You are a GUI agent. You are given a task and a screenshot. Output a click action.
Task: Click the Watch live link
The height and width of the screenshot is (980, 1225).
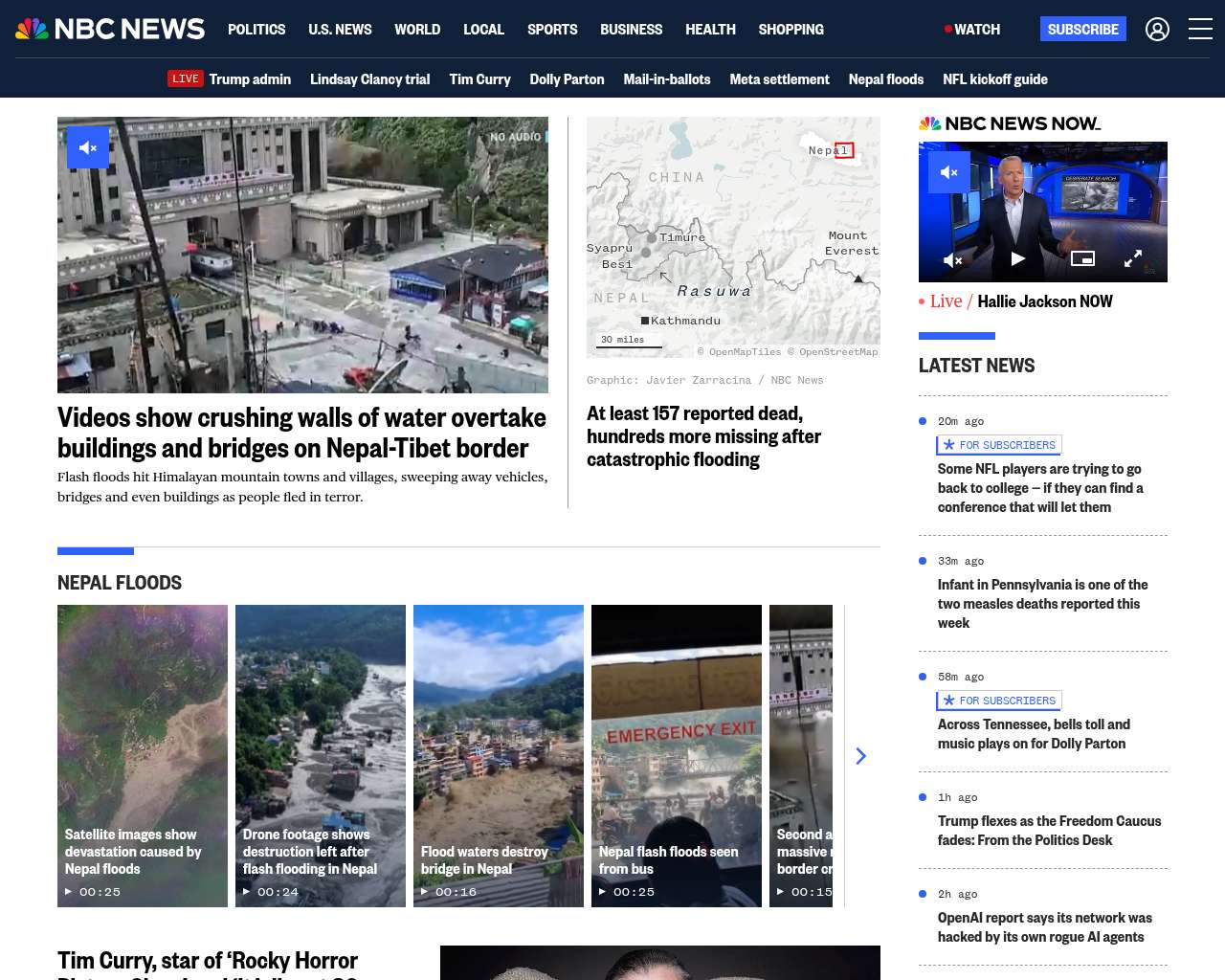coord(972,30)
